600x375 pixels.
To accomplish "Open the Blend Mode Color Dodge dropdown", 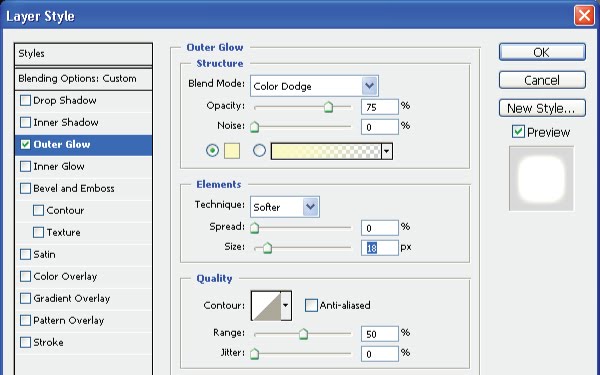I will click(x=314, y=86).
